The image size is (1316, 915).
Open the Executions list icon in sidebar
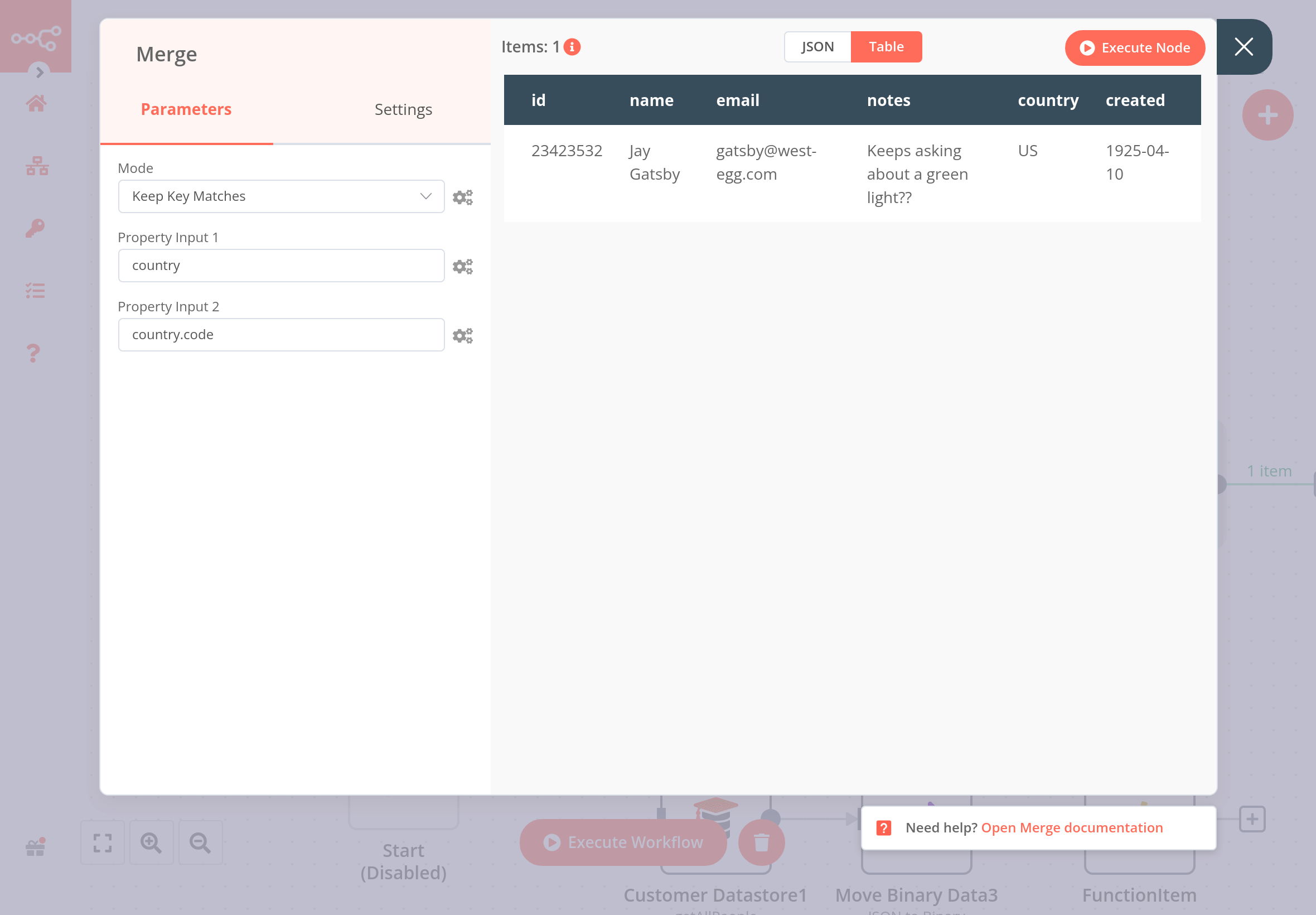36,291
